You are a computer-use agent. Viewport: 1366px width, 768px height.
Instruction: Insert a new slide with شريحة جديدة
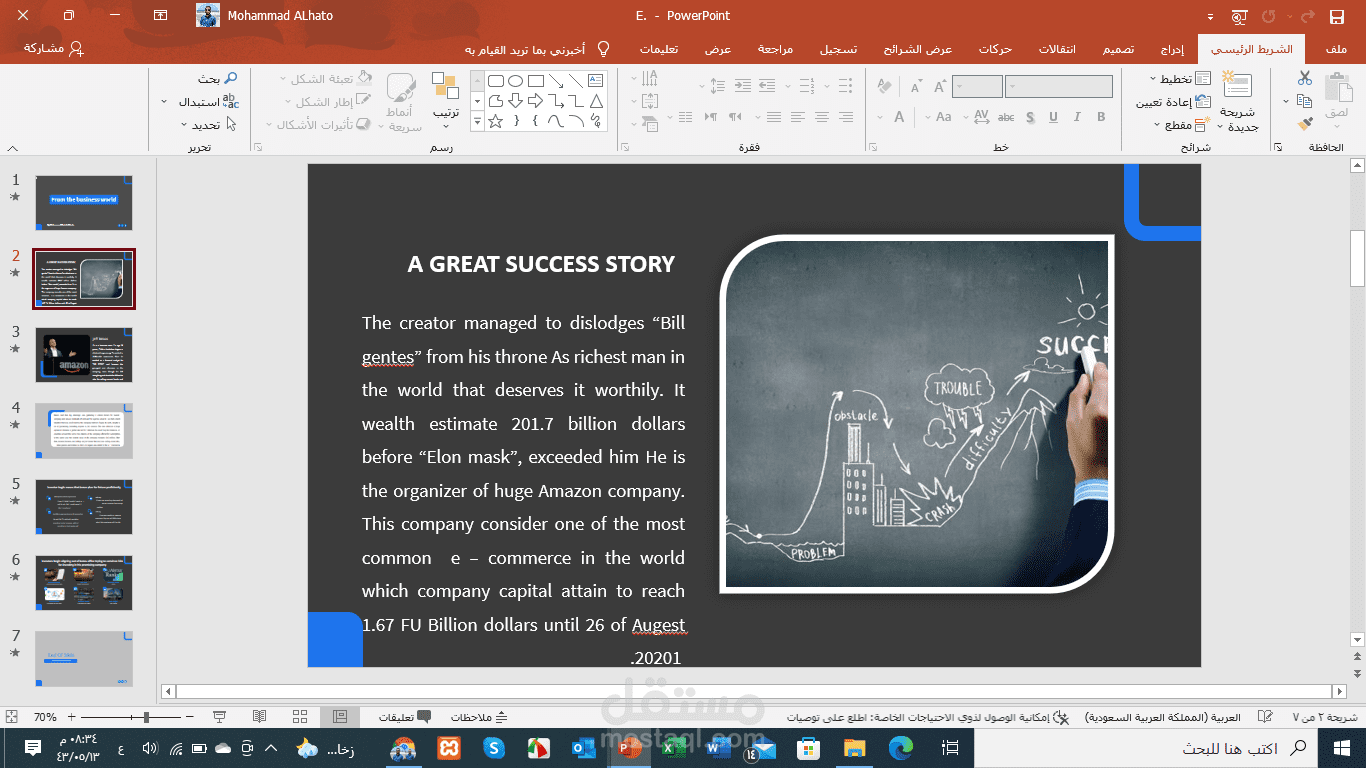pyautogui.click(x=1238, y=103)
